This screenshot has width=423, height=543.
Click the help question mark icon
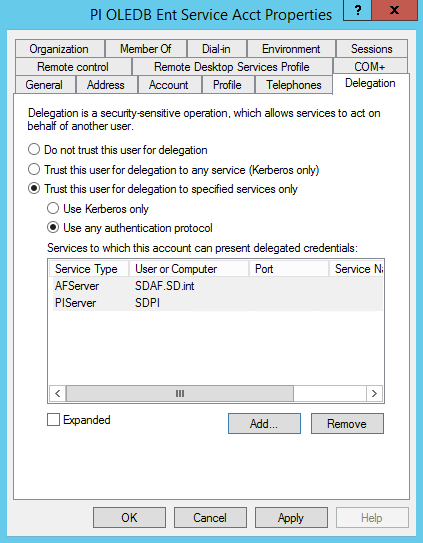tap(358, 10)
